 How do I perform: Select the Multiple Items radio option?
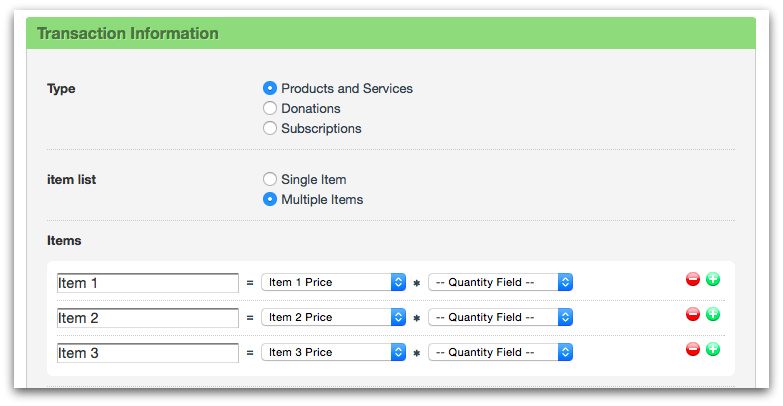pyautogui.click(x=270, y=199)
